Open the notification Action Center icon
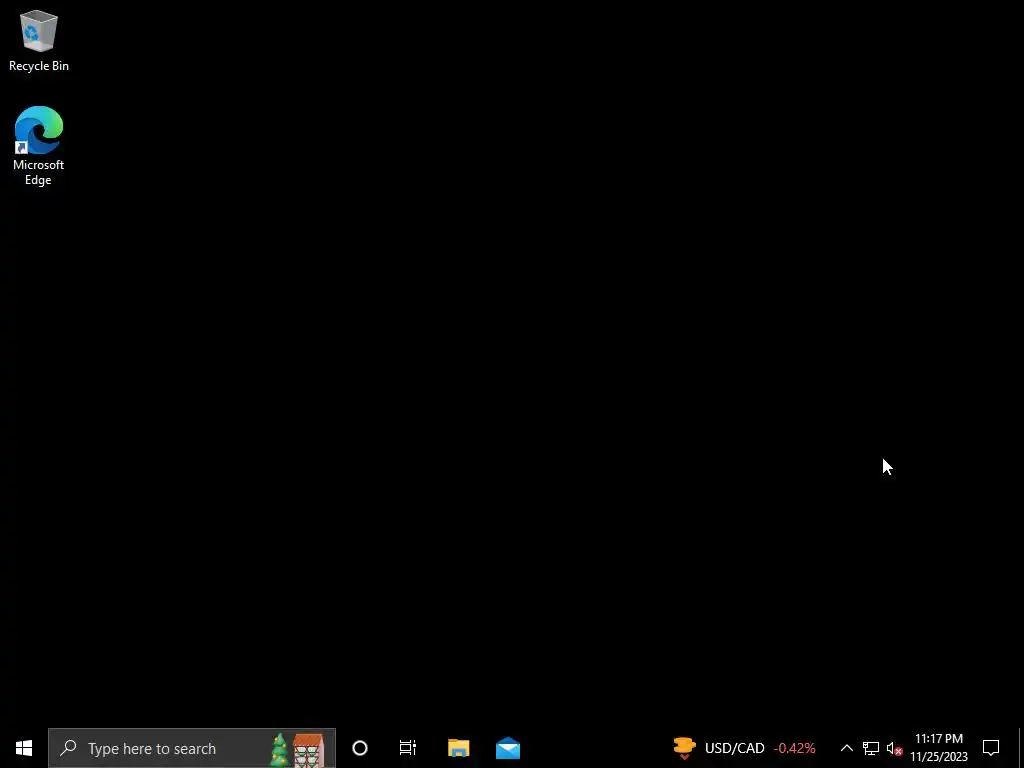The image size is (1024, 768). point(991,748)
